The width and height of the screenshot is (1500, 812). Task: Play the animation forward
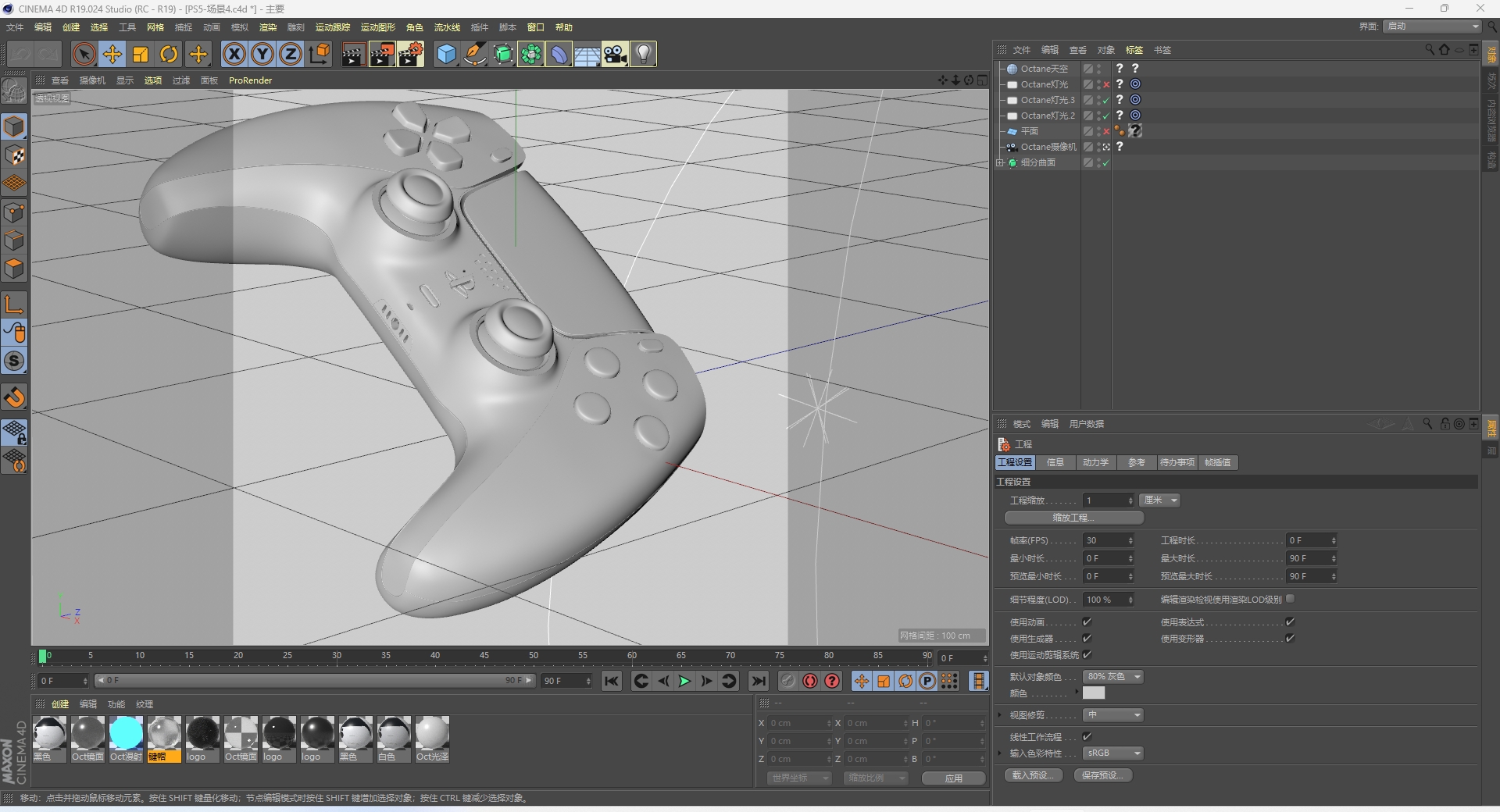coord(684,681)
